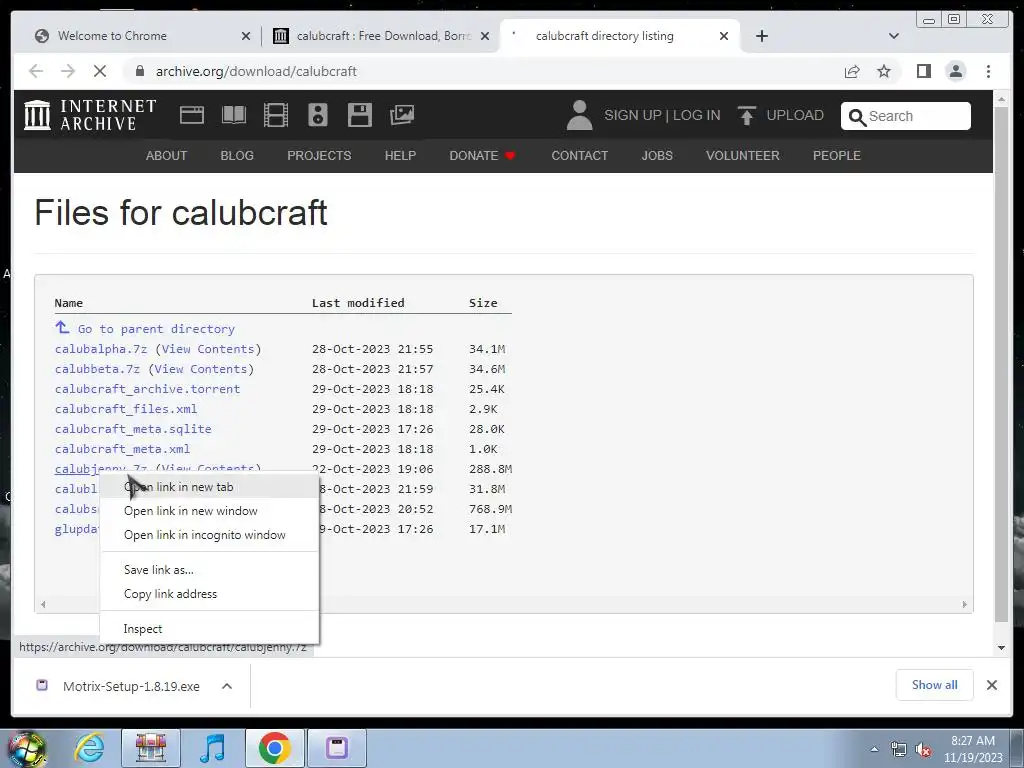Open the ABOUT nav link

(166, 155)
